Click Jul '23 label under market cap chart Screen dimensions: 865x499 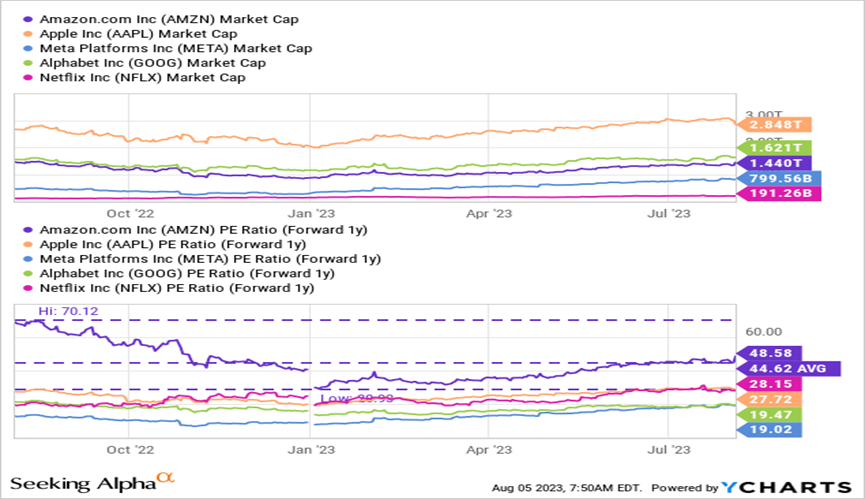click(669, 214)
